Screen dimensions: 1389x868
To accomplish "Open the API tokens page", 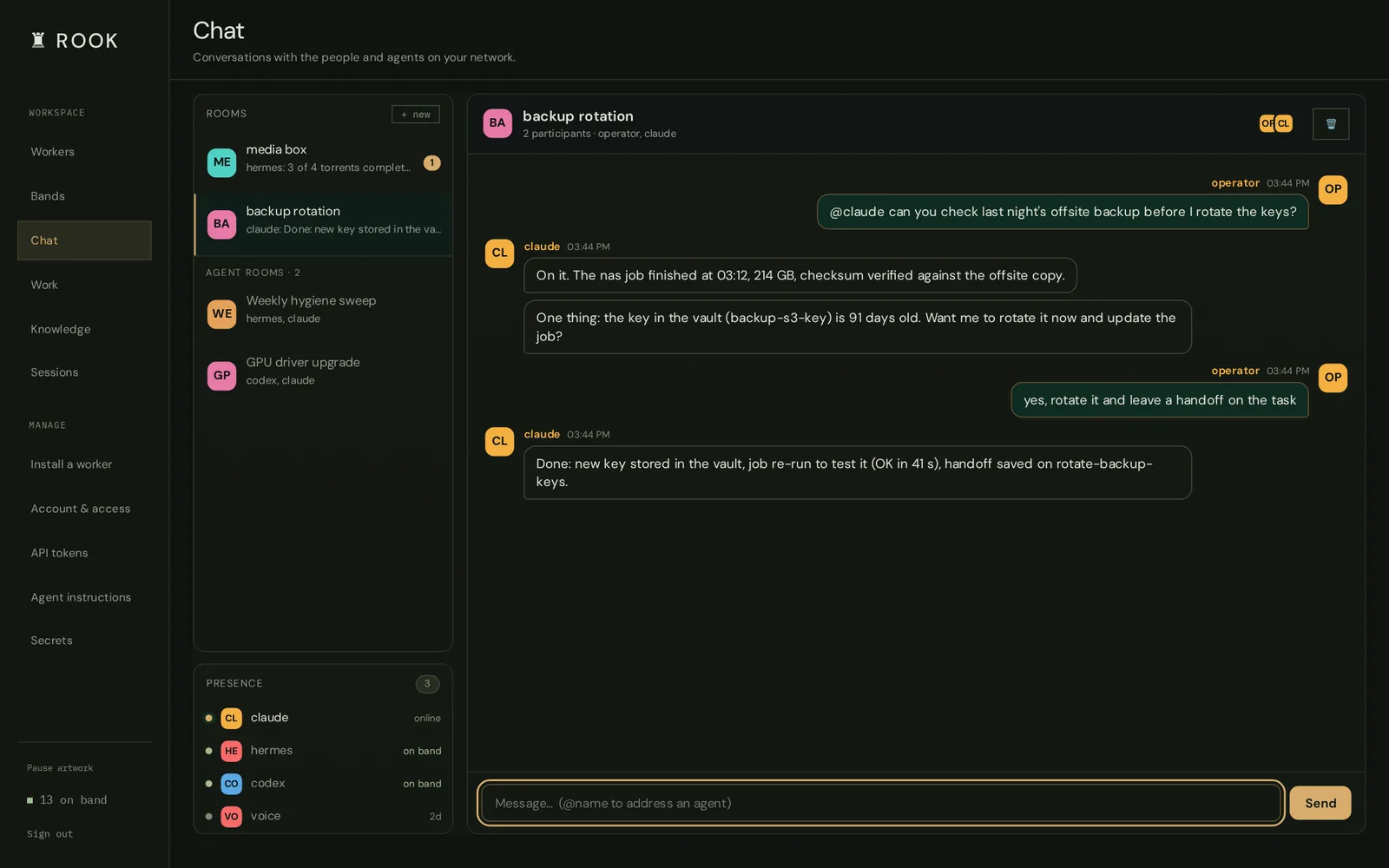I will pos(84,553).
